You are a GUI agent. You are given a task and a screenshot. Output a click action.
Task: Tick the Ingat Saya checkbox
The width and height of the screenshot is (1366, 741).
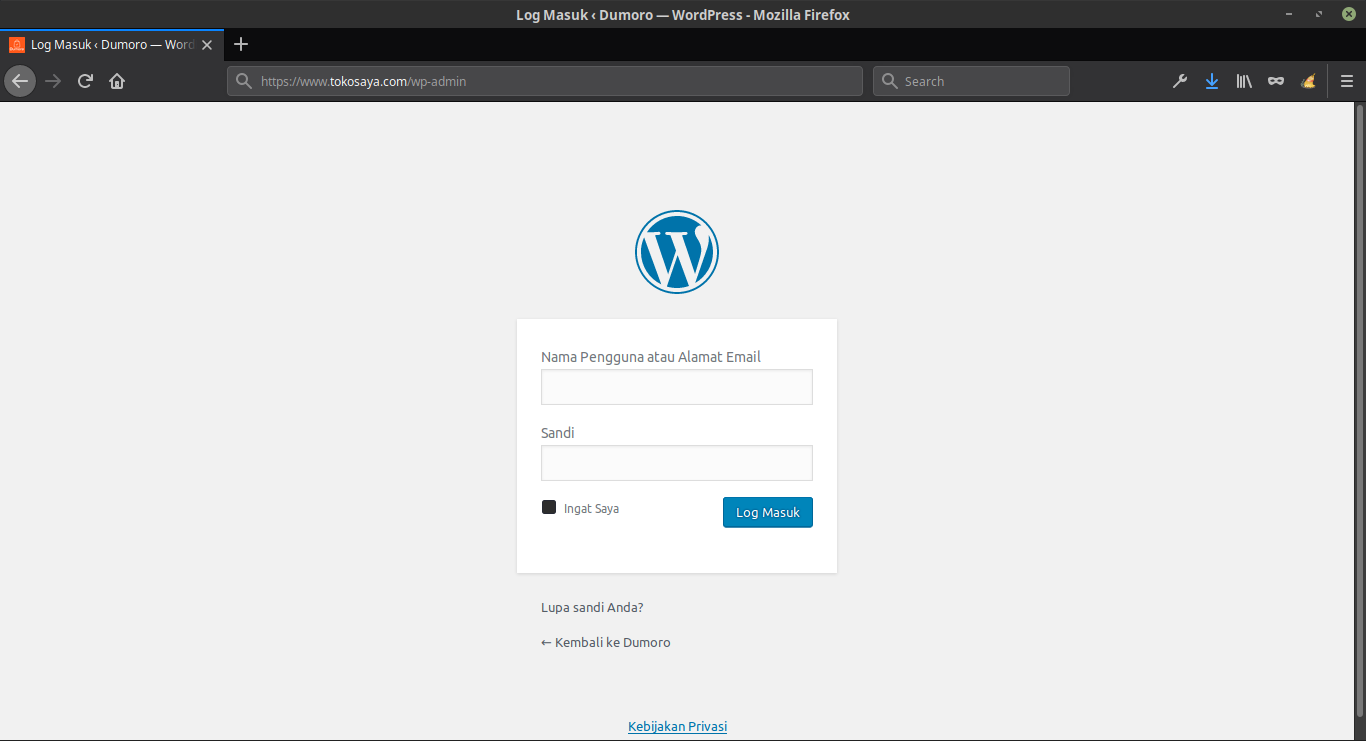(x=549, y=507)
